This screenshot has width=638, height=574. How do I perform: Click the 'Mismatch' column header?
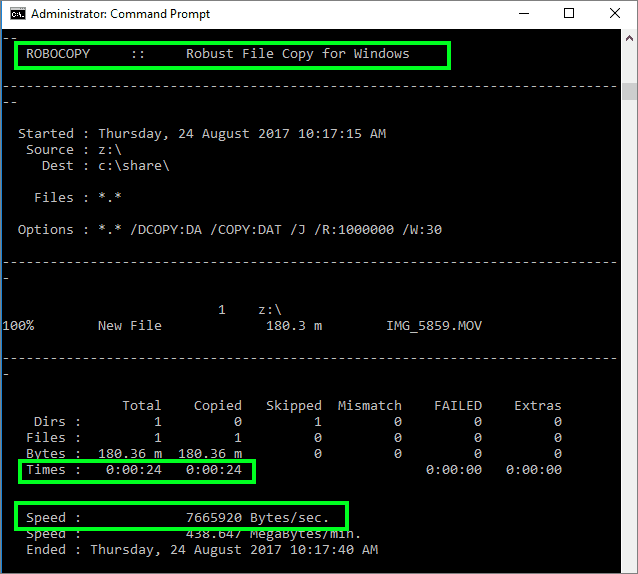click(369, 406)
